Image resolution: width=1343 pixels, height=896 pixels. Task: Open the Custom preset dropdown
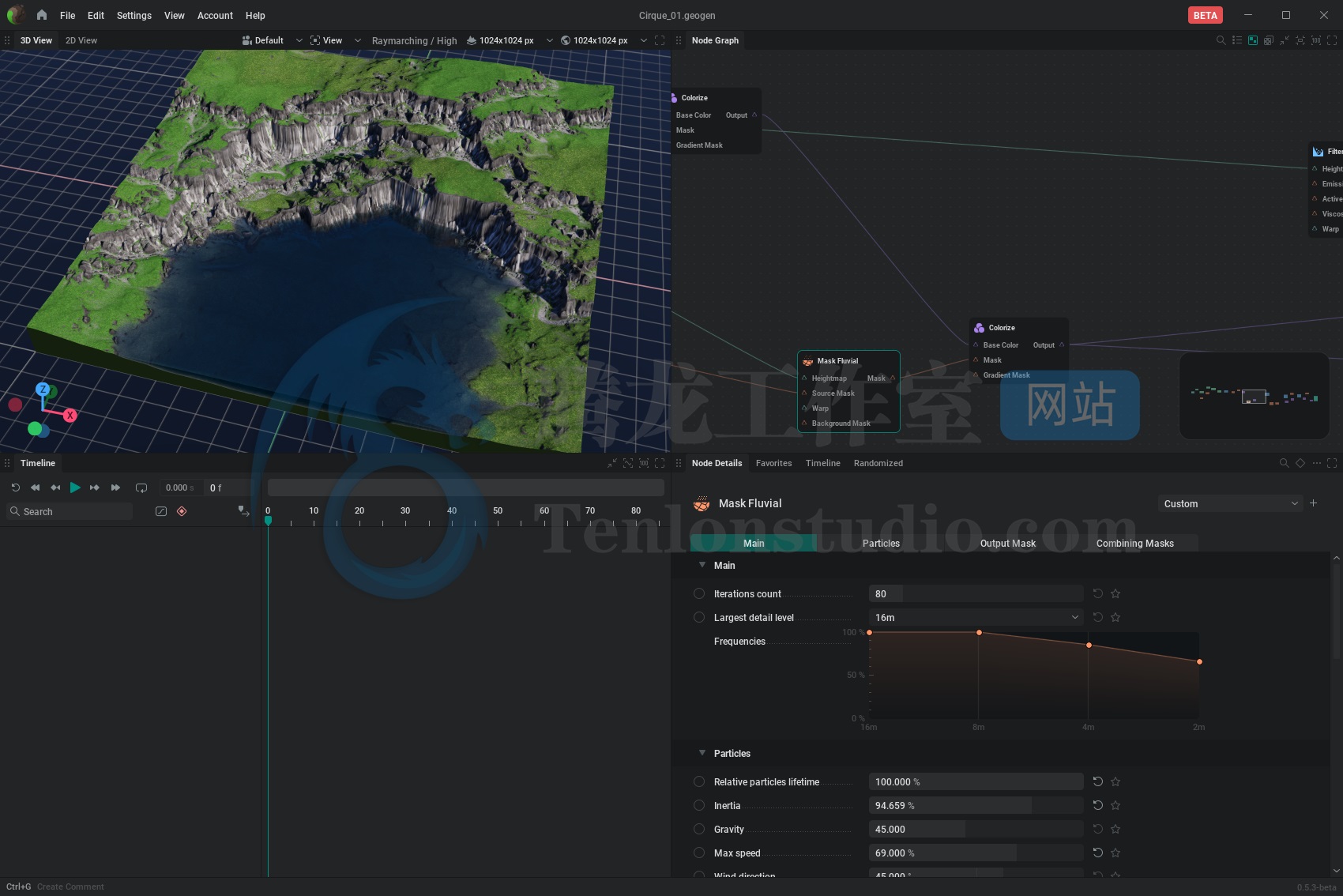click(1229, 503)
